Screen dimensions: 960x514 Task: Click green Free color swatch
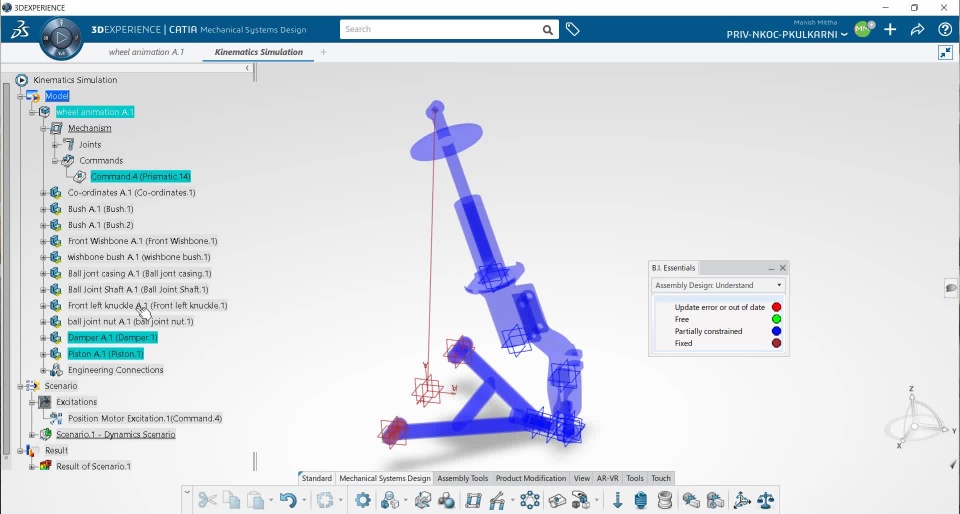pos(776,319)
